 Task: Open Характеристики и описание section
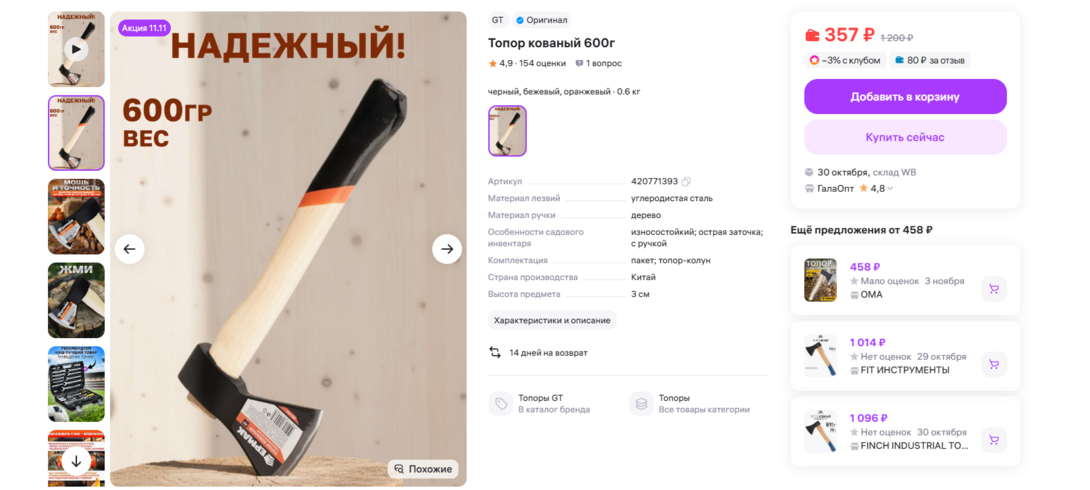point(552,320)
